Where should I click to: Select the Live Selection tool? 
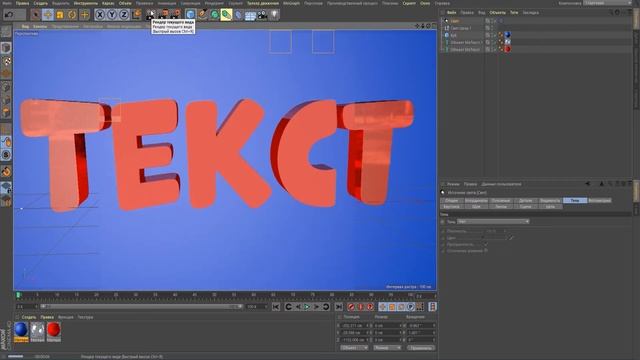click(x=36, y=15)
